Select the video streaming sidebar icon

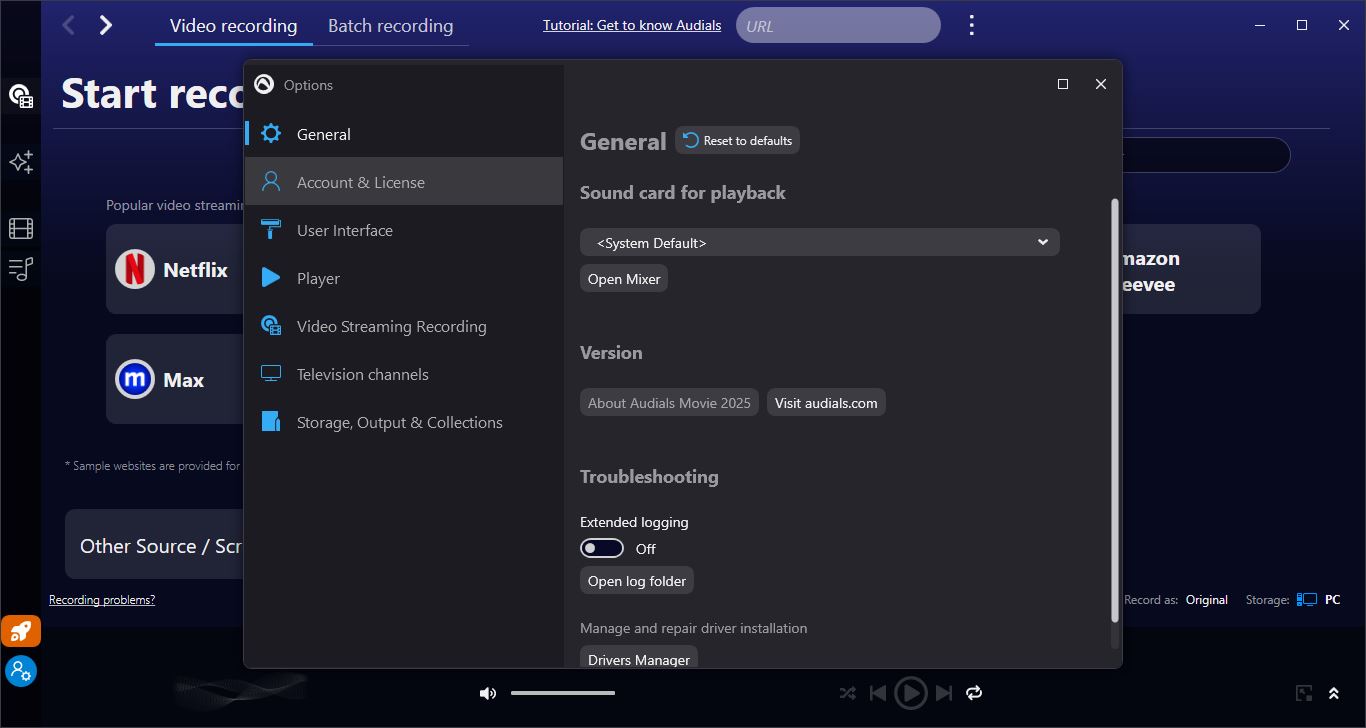point(21,96)
